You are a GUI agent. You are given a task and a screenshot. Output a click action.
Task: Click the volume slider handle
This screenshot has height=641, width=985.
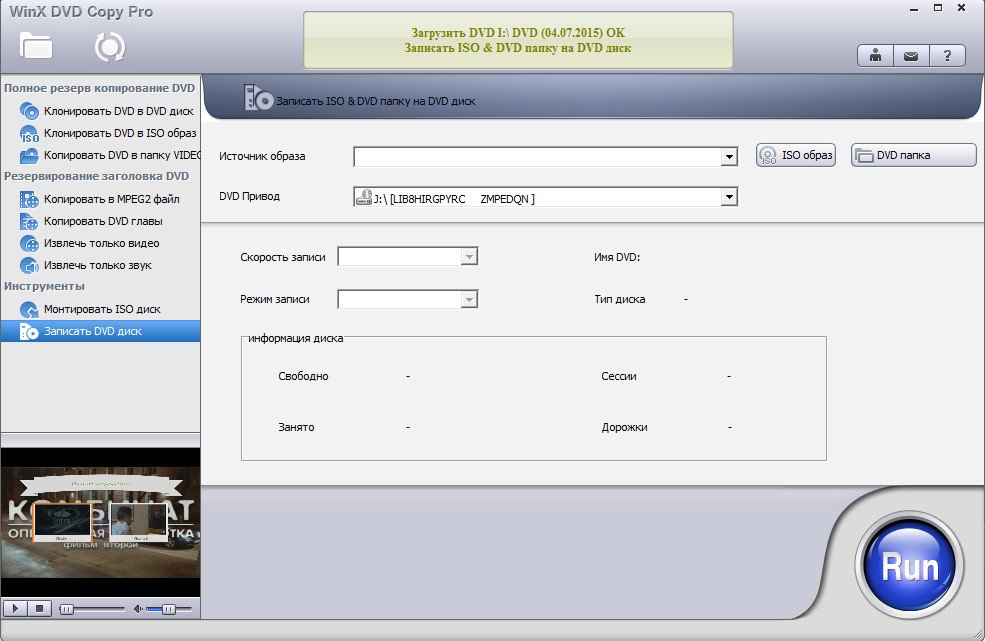click(x=168, y=609)
